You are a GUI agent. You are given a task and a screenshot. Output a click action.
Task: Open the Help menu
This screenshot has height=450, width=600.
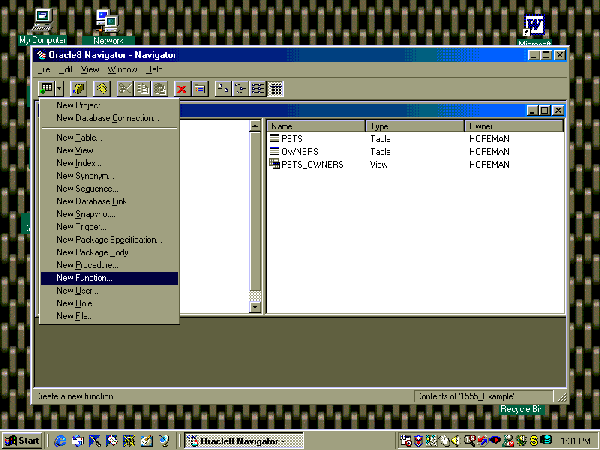[x=154, y=70]
